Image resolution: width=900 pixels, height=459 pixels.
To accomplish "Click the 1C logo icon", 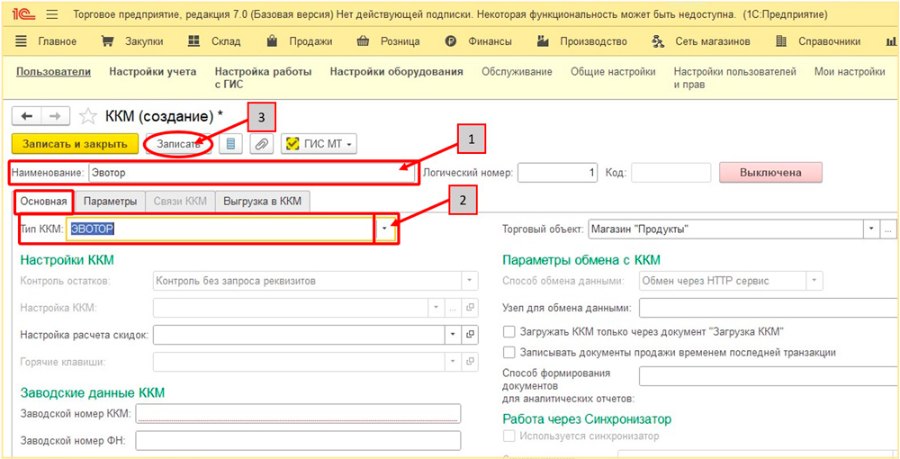I will tap(24, 14).
